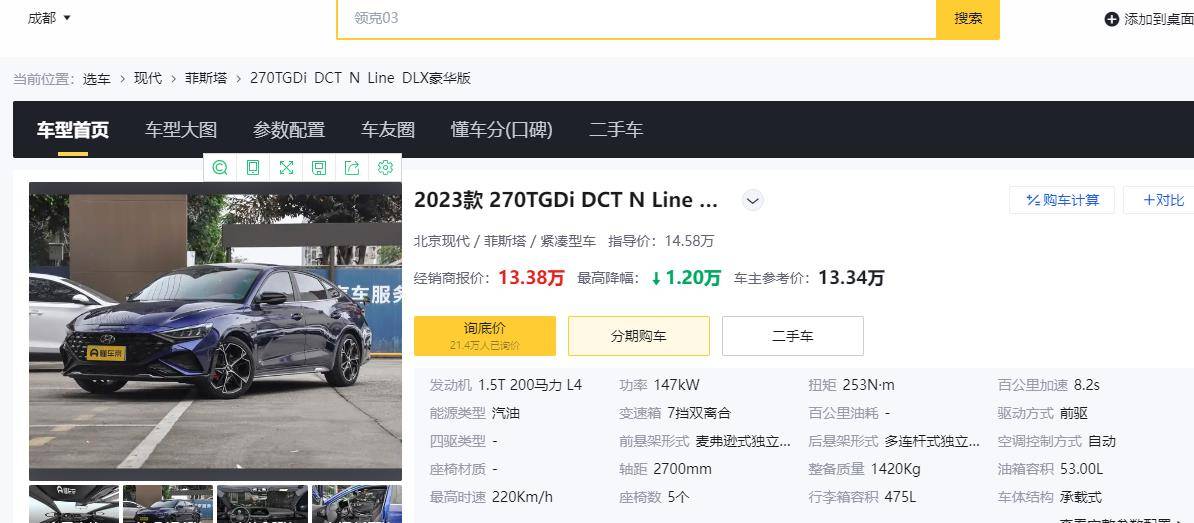Click the 2023款 270TGDi DCT N Line title
1194x523 pixels.
pos(566,200)
